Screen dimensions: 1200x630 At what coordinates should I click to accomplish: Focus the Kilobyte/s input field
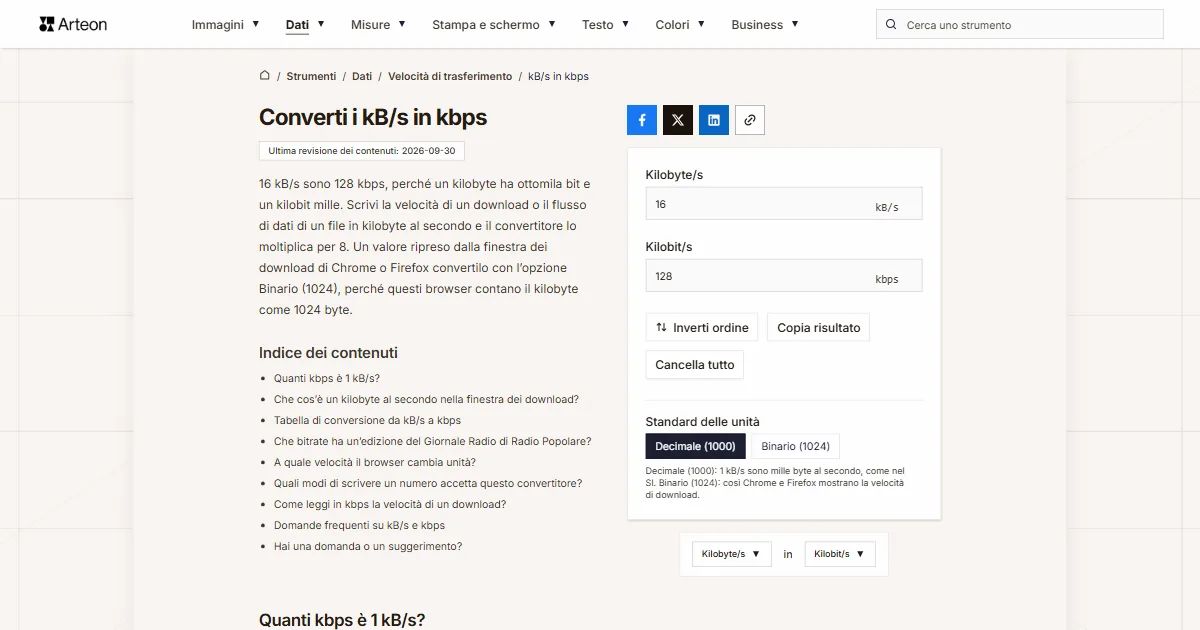coord(784,203)
